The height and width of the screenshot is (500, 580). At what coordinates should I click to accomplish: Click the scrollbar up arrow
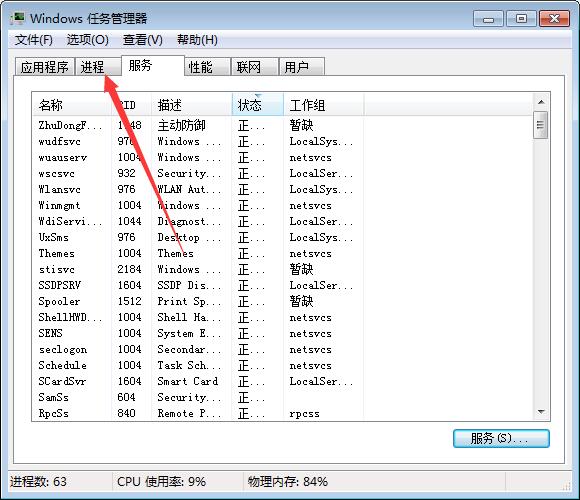[x=541, y=102]
